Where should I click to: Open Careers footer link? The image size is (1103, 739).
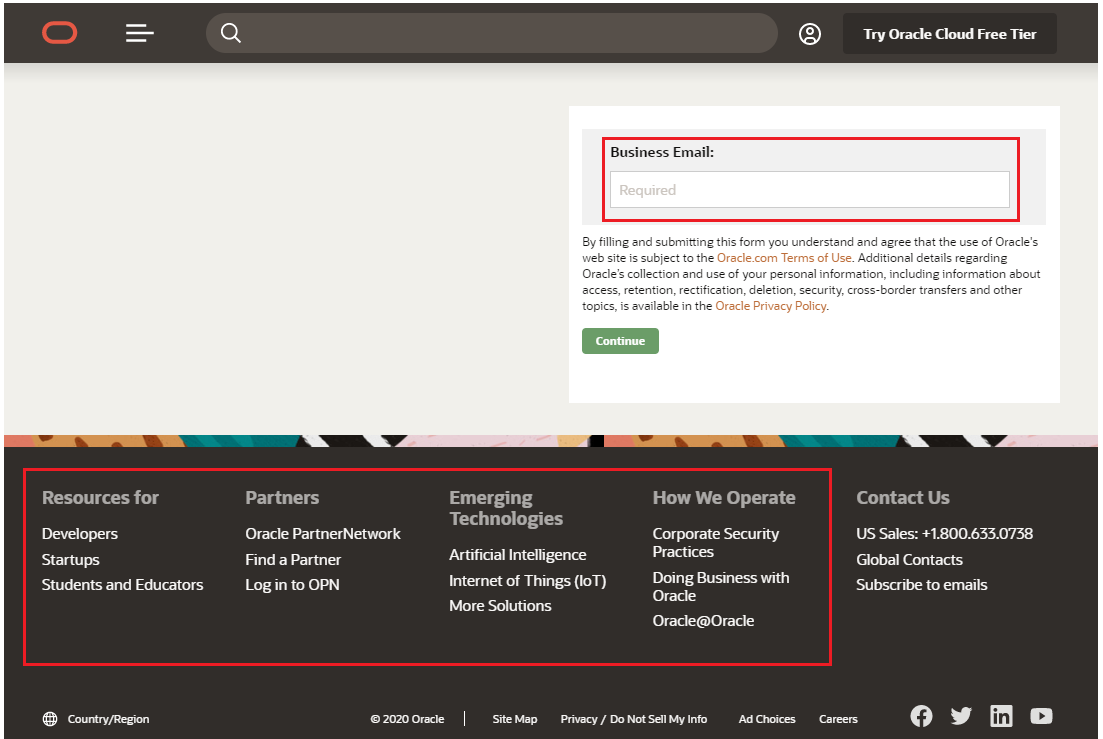coord(838,719)
